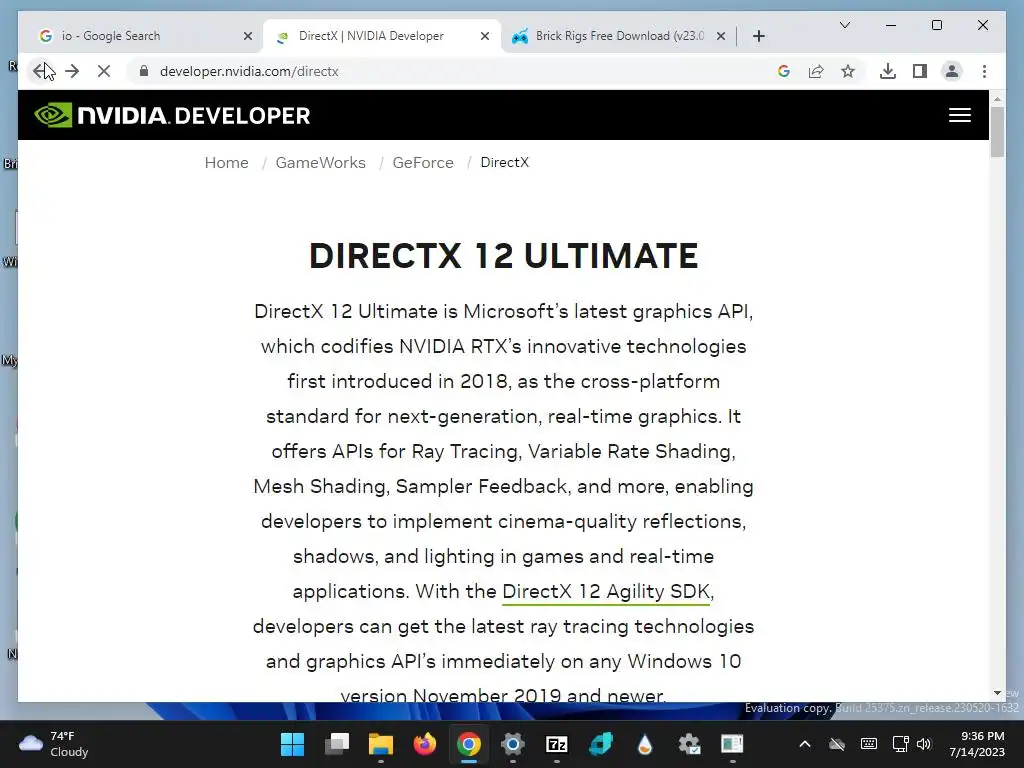The width and height of the screenshot is (1024, 768).
Task: Click the Google icon in address bar
Action: [x=784, y=71]
